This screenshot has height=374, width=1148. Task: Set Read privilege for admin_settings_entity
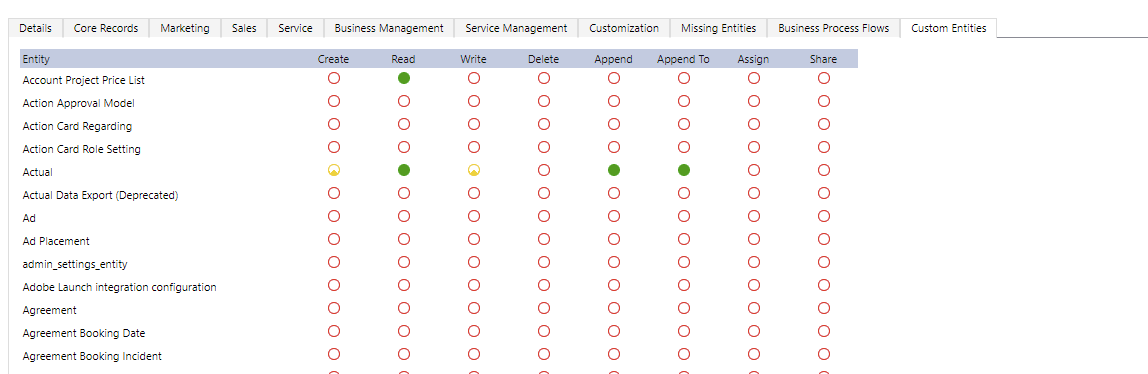point(403,262)
